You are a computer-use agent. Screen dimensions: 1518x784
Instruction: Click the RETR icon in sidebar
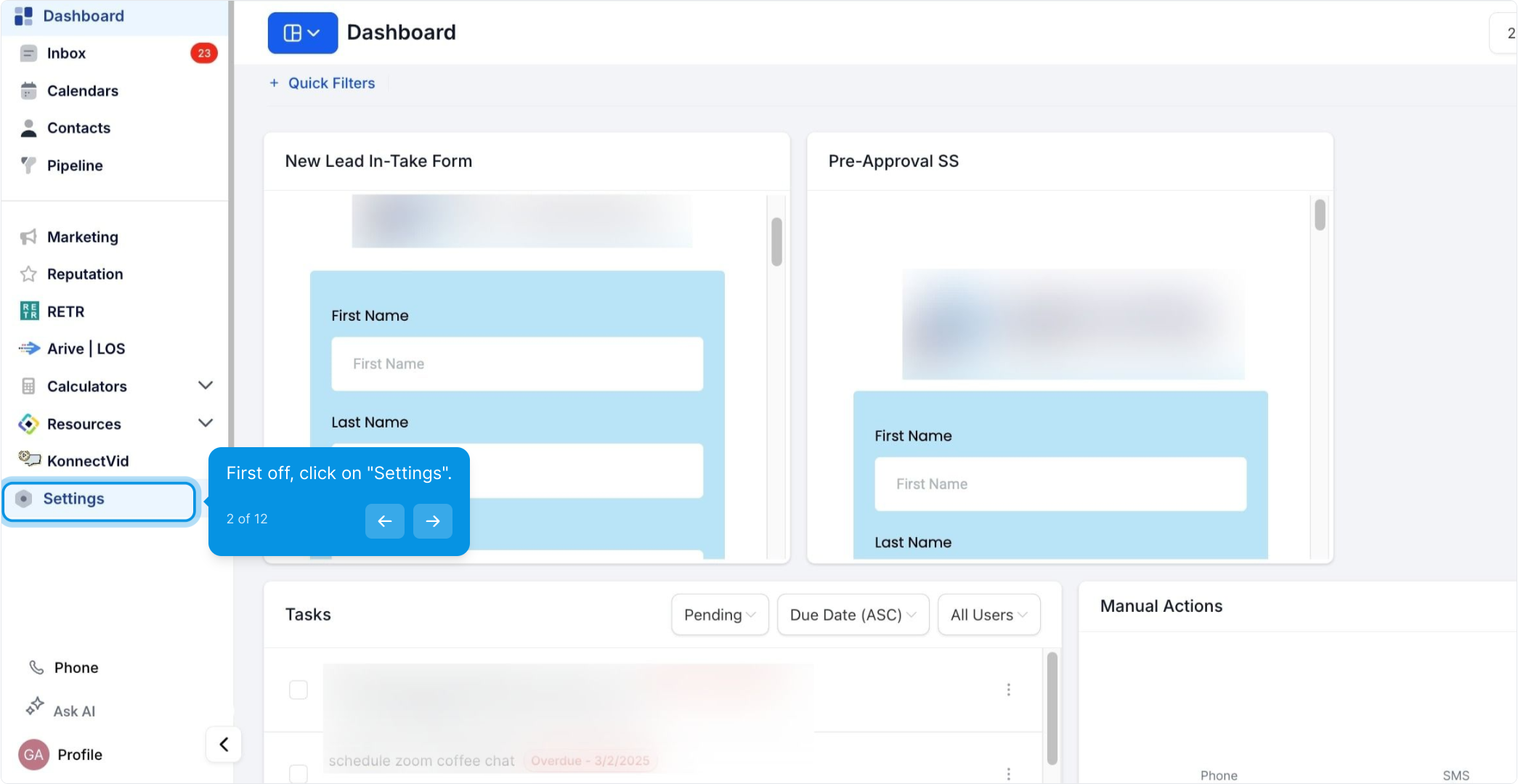[29, 311]
